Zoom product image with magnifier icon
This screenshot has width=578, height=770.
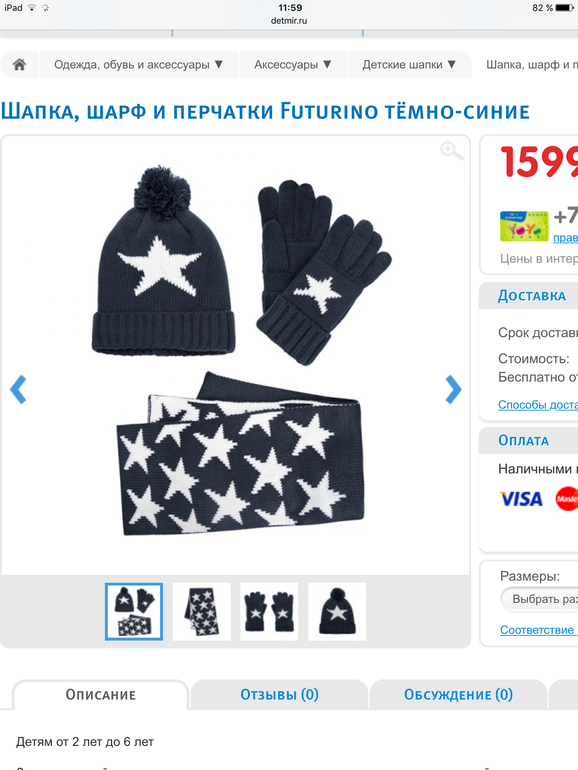451,151
